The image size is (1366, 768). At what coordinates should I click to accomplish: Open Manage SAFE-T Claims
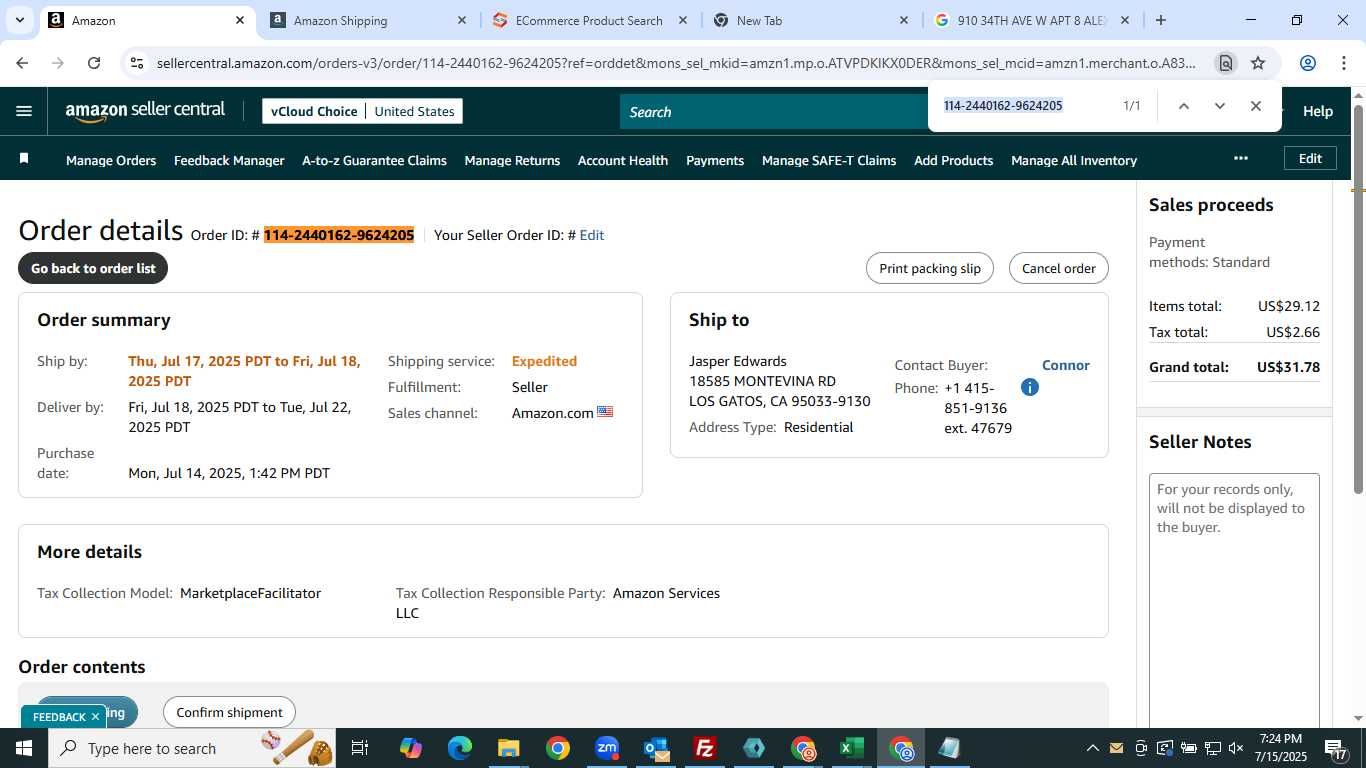point(829,160)
